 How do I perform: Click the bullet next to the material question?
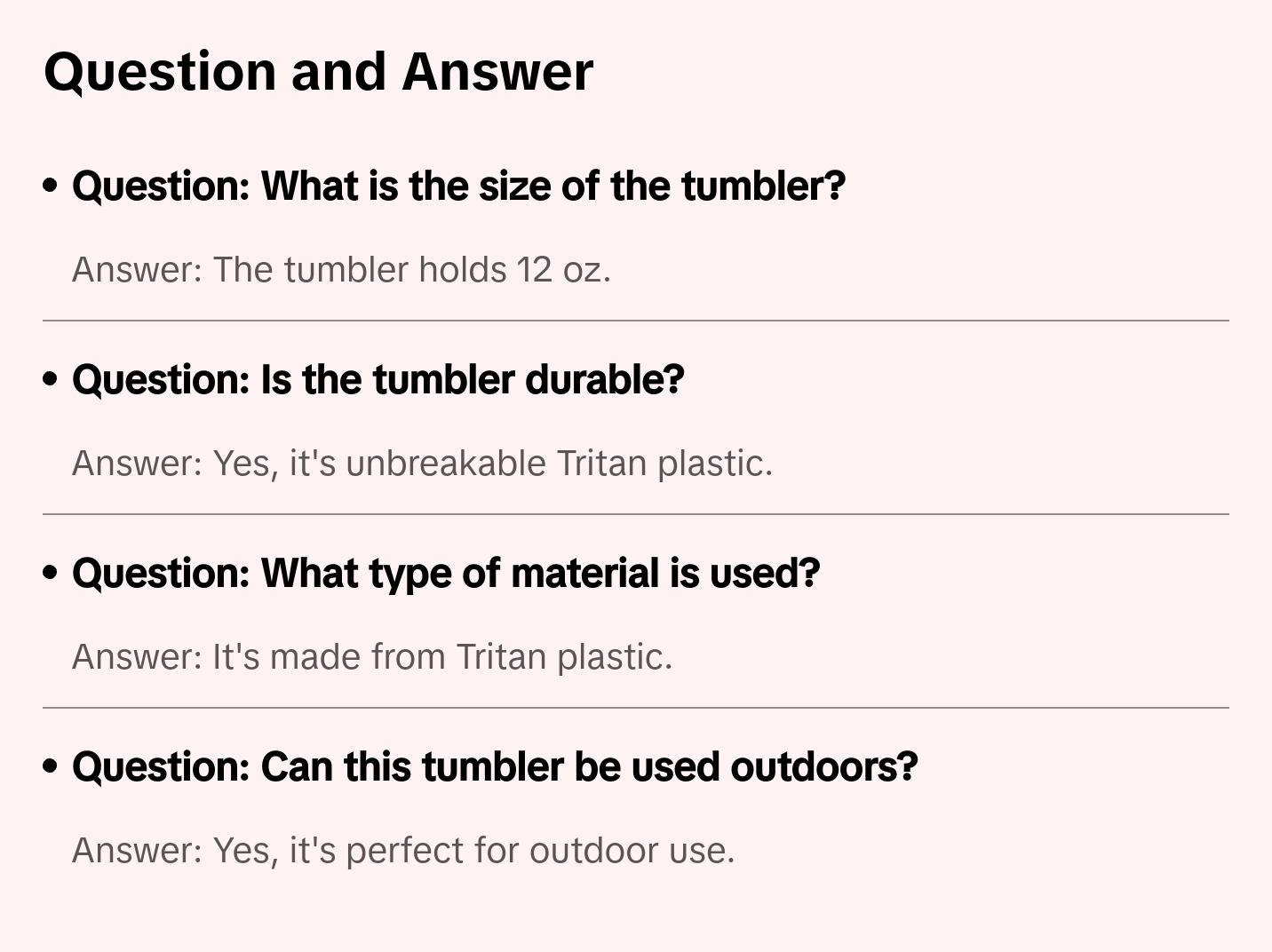[51, 573]
